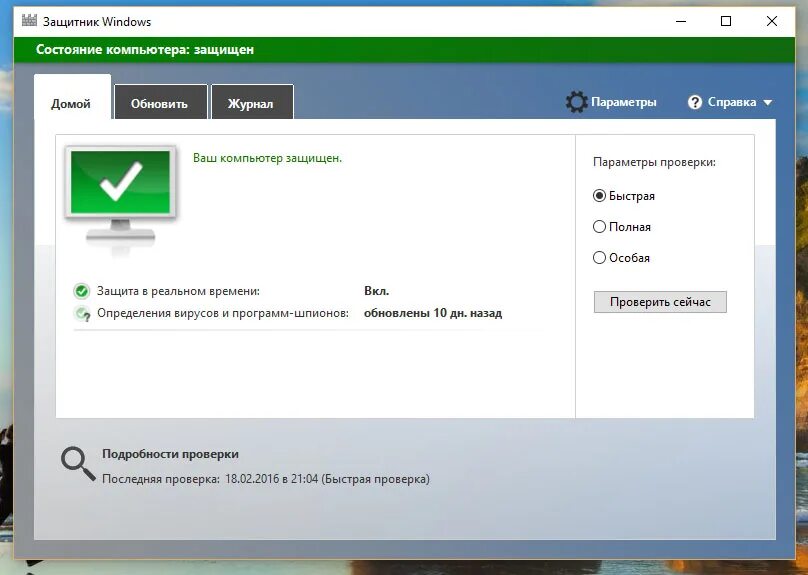The height and width of the screenshot is (575, 808).
Task: Click green check icon beside real-time protection
Action: pos(81,291)
